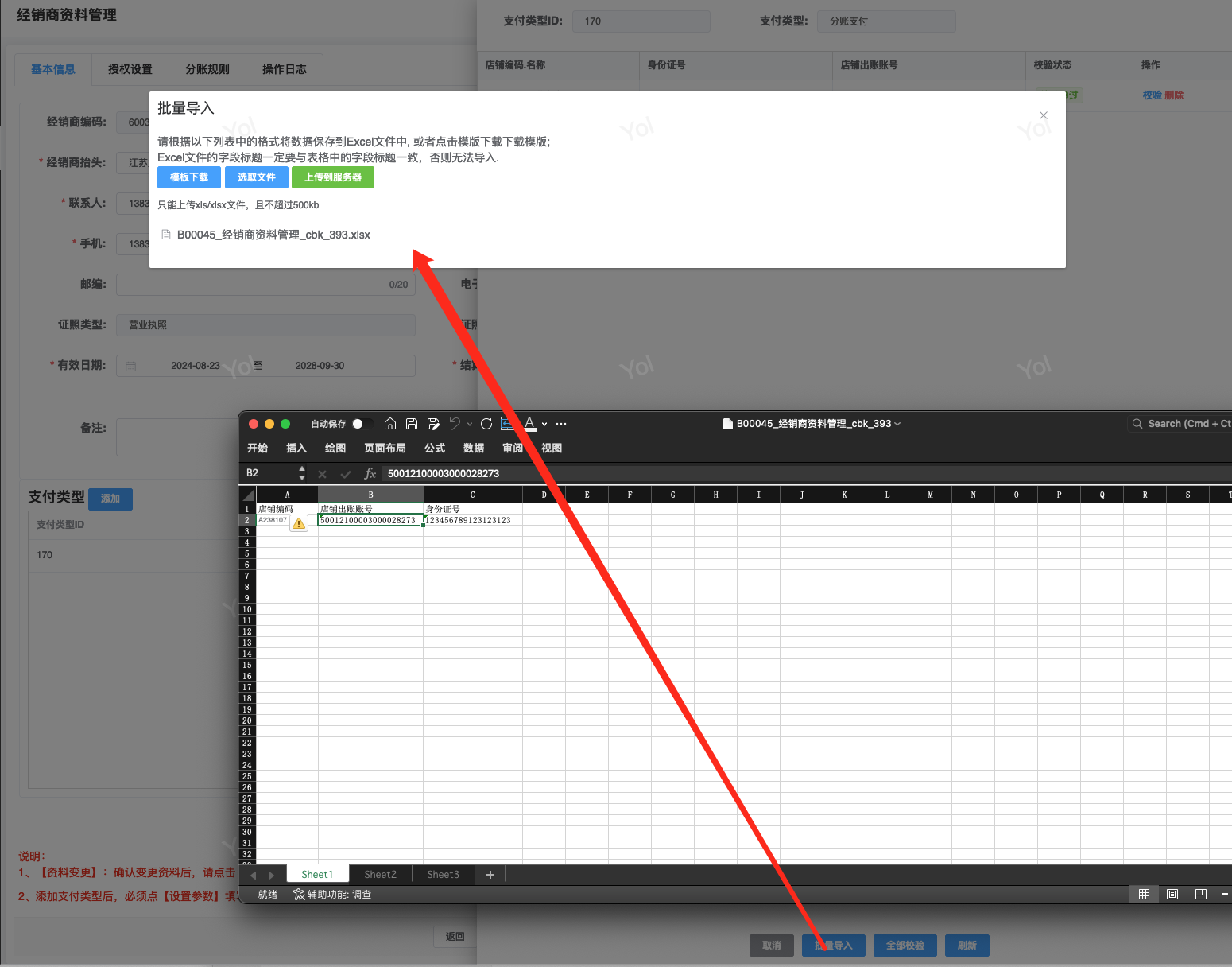Click the 邮编 input field

tap(265, 285)
